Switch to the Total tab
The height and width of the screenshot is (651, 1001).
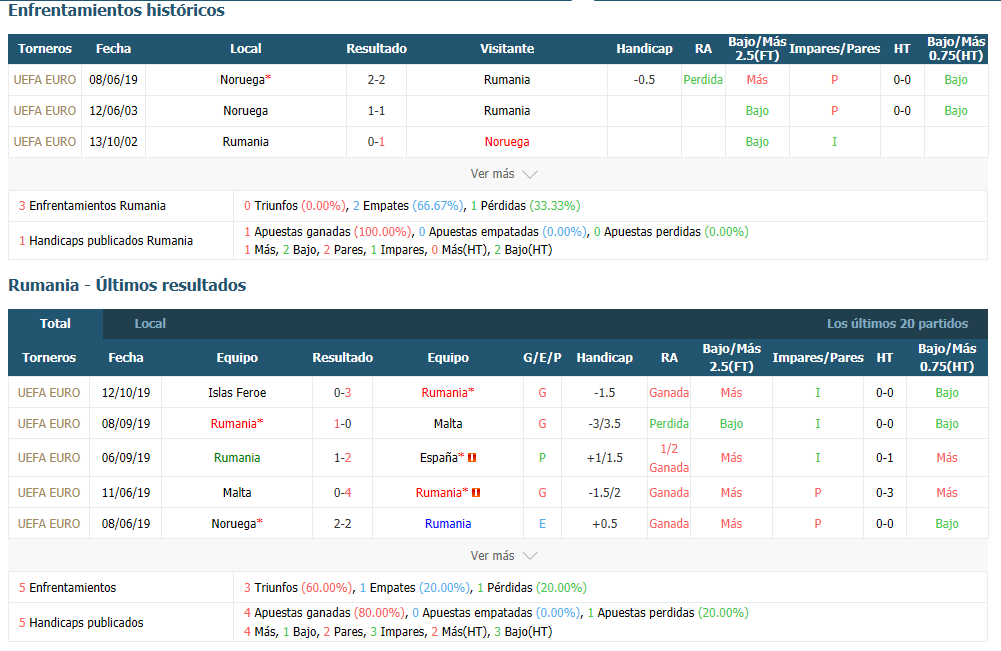56,324
